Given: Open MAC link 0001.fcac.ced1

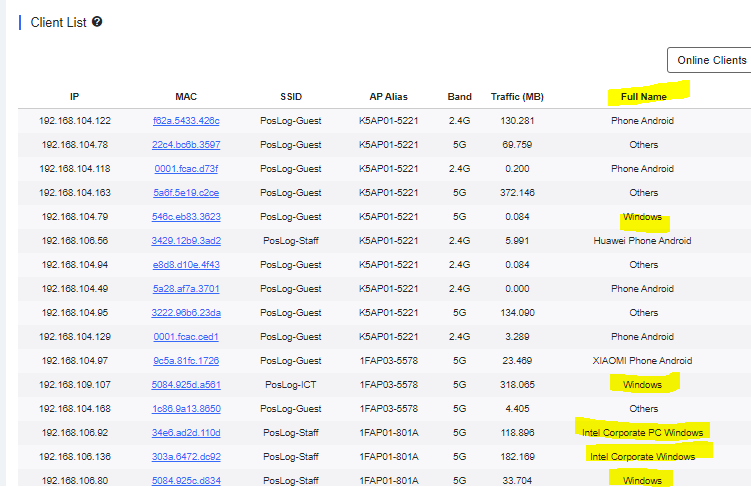Looking at the screenshot, I should click(186, 337).
